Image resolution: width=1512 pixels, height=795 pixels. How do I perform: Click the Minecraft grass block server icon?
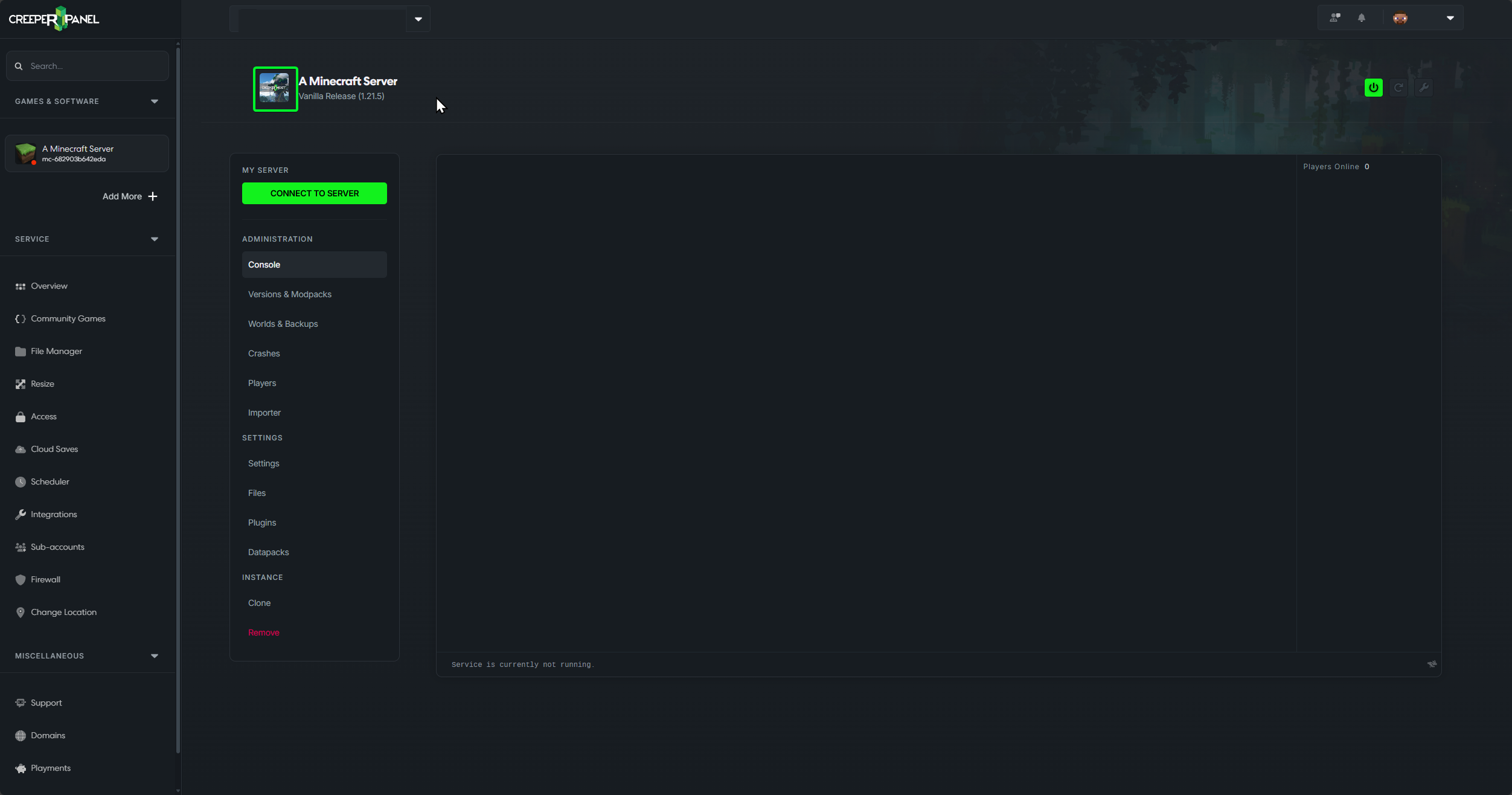26,153
